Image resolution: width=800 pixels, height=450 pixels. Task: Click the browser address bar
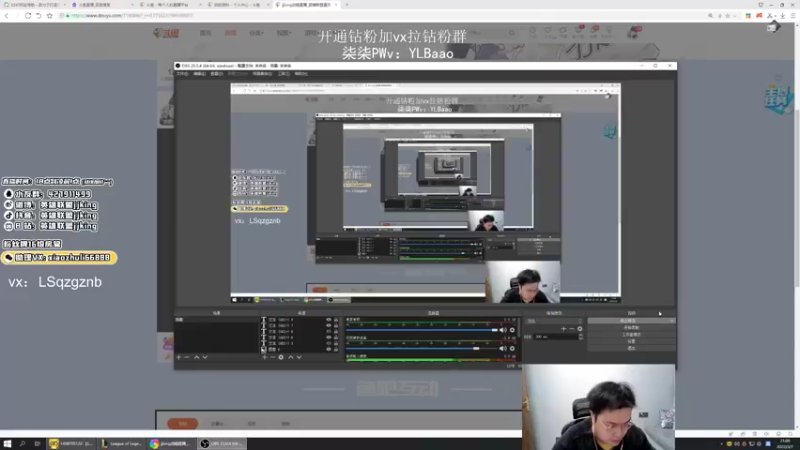(x=383, y=16)
